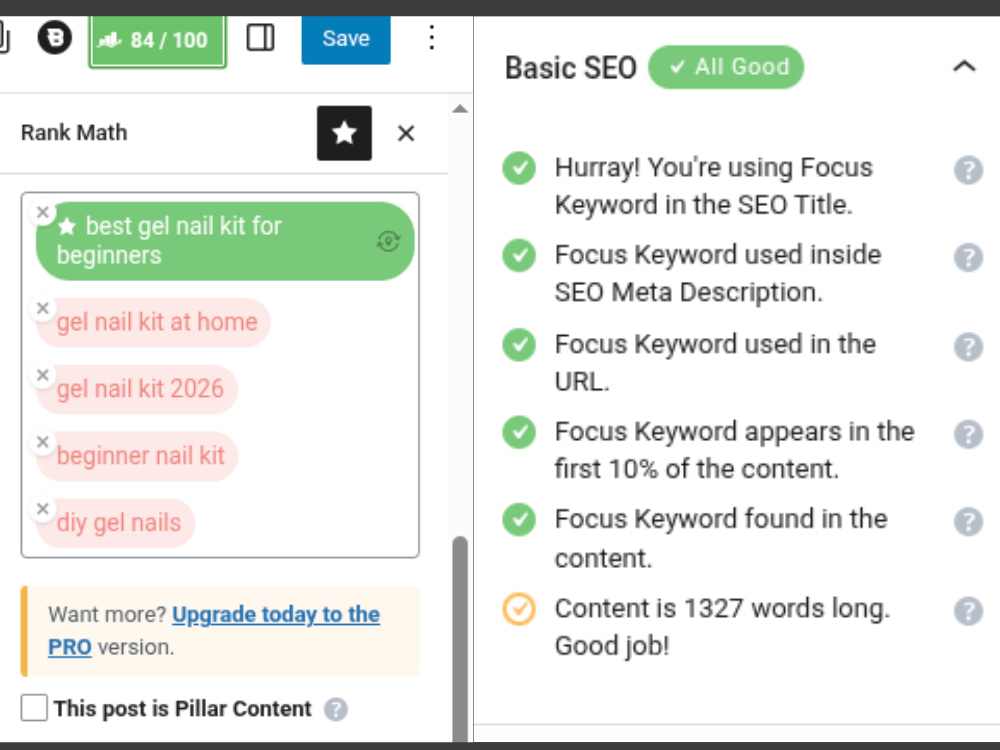Open help for content word count check
Screen dimensions: 1000x750
tap(968, 611)
